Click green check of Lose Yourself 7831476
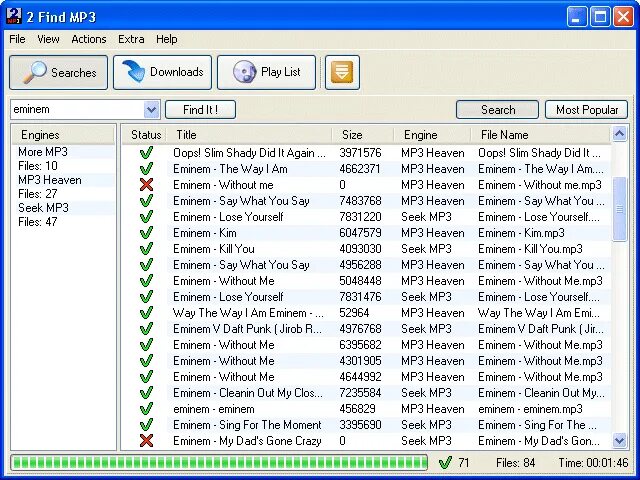The image size is (640, 480). [146, 297]
